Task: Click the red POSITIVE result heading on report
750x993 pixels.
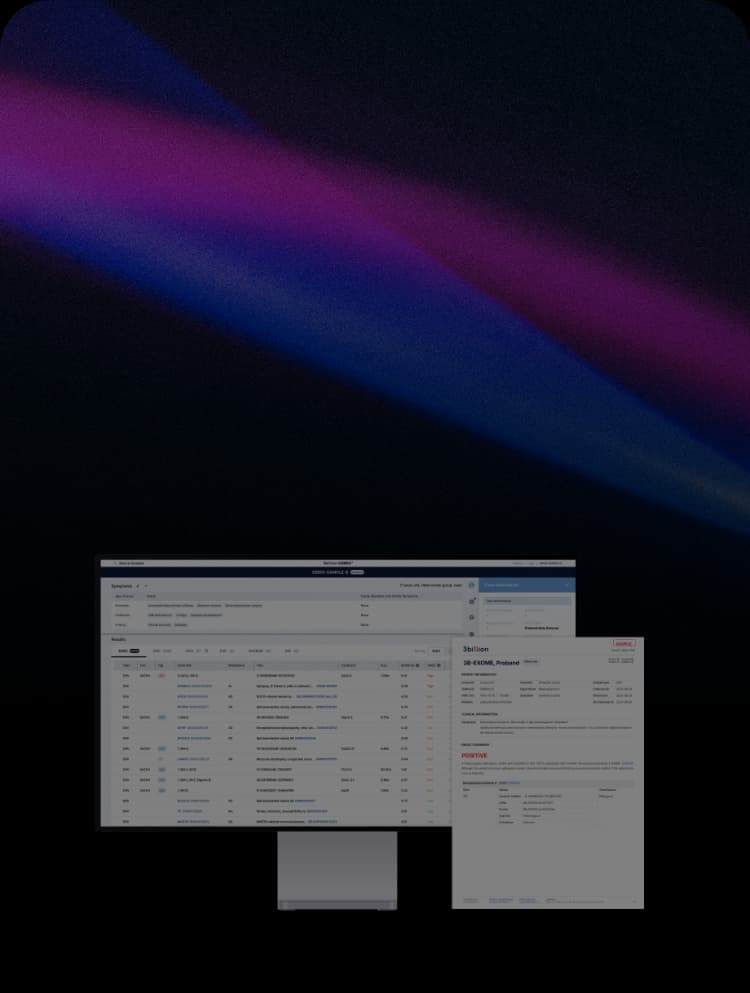Action: (x=474, y=756)
